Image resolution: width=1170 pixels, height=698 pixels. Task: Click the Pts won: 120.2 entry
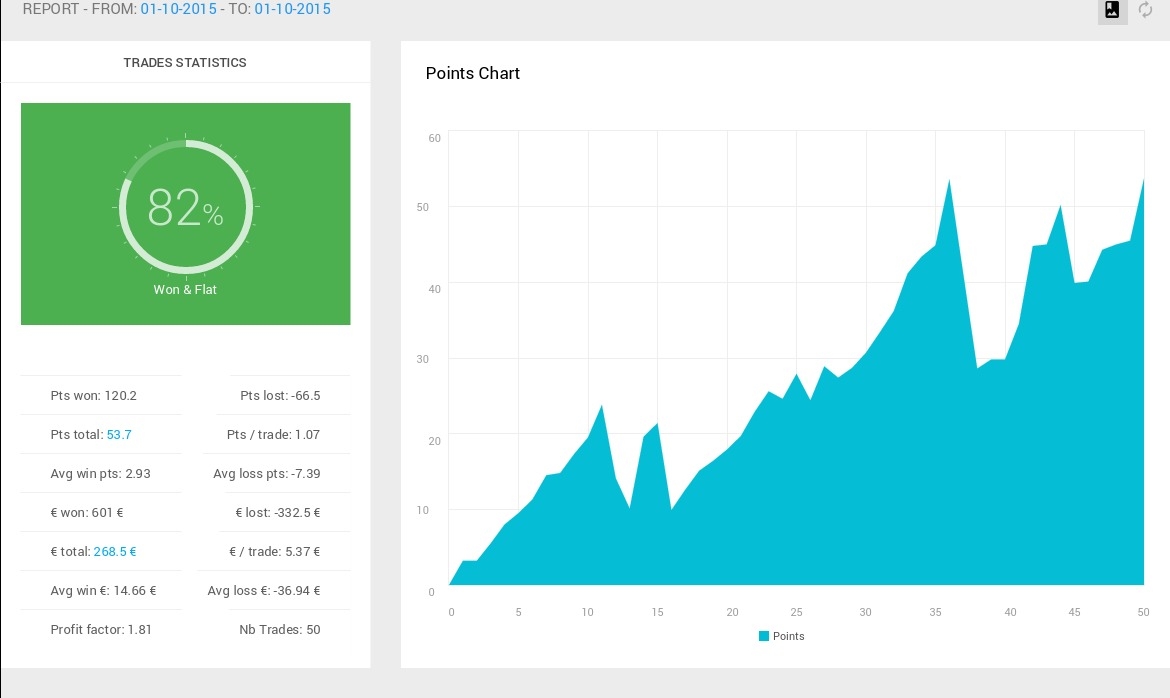(93, 396)
